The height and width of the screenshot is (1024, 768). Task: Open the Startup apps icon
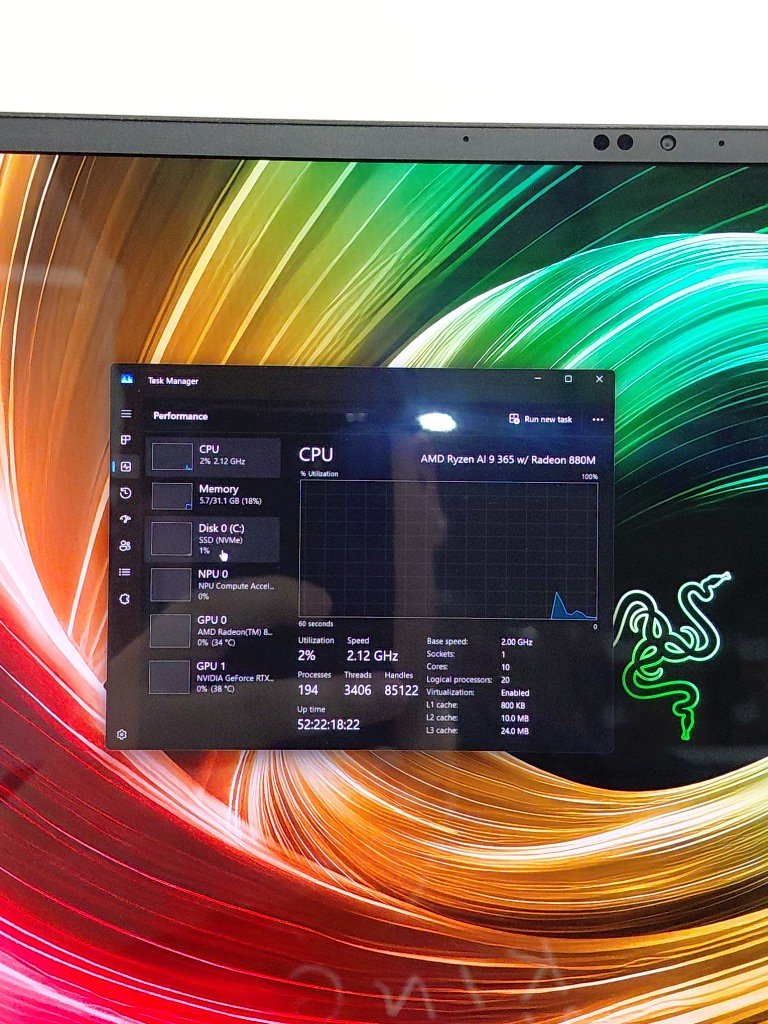click(126, 519)
